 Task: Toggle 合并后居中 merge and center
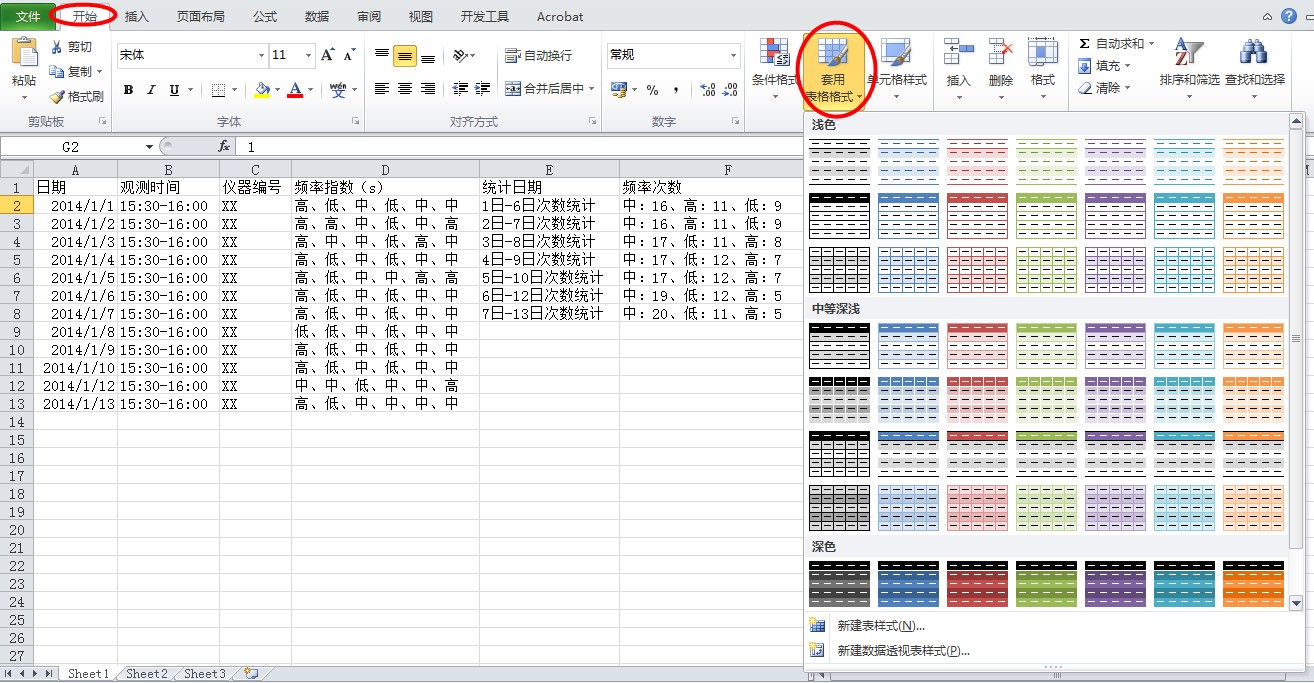point(545,89)
